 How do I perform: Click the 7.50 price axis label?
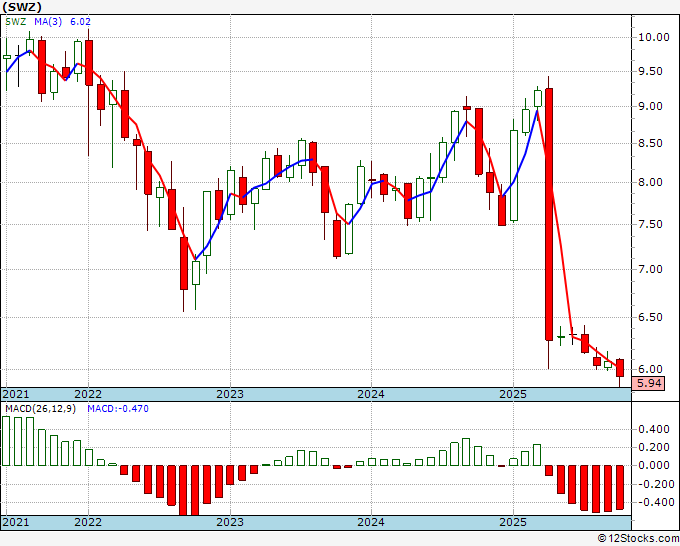coord(651,224)
